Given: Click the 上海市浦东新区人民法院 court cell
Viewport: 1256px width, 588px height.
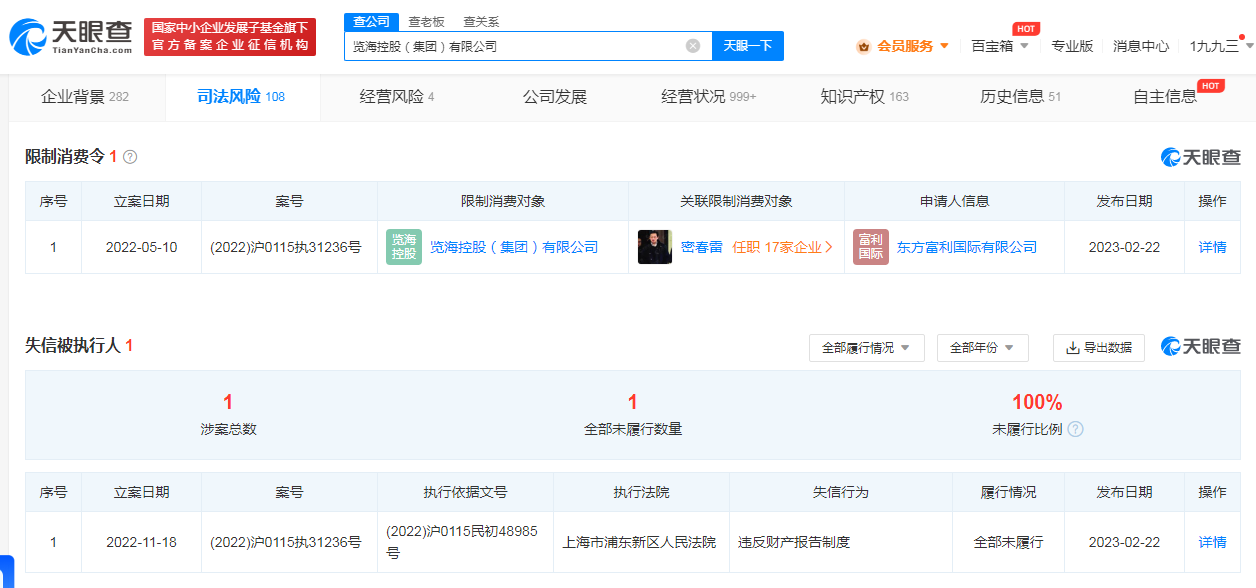Looking at the screenshot, I should (x=640, y=542).
